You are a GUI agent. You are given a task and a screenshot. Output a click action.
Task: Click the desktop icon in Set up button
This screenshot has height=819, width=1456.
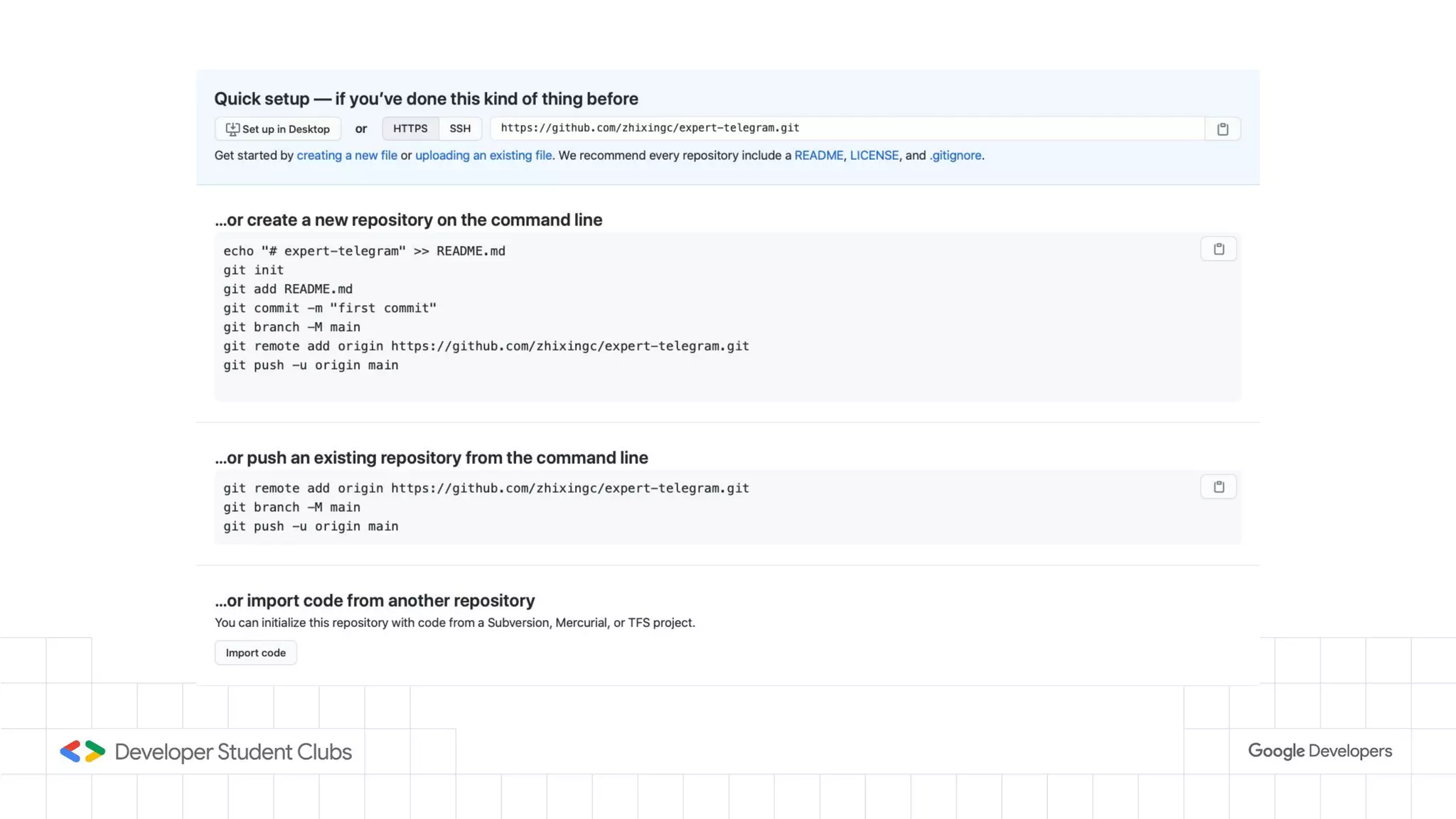[232, 129]
